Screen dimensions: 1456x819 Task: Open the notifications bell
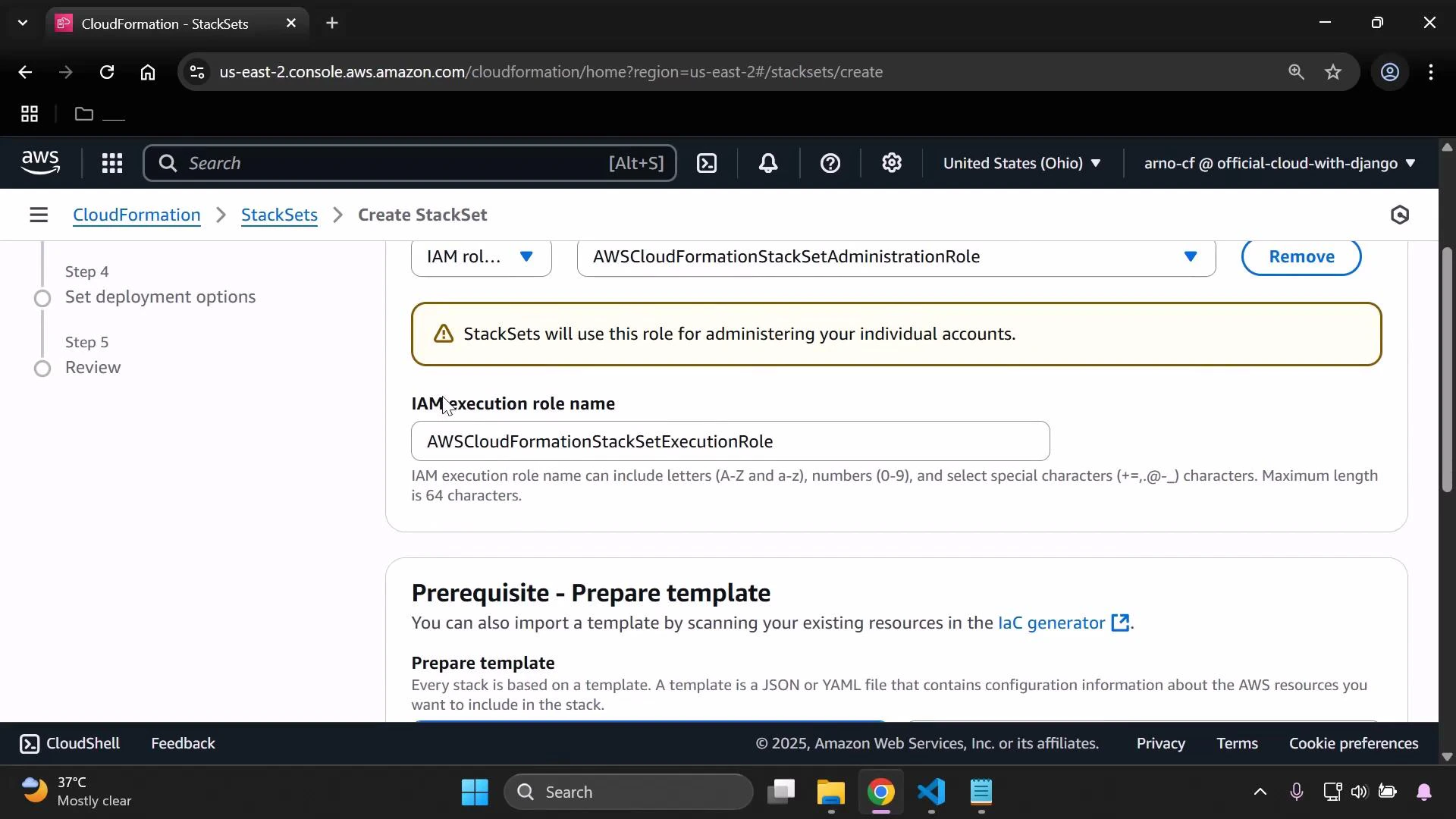(x=768, y=163)
